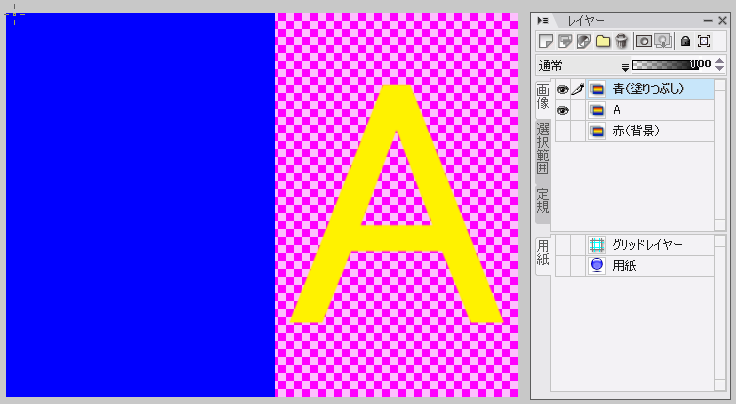Close the レイヤー palette
This screenshot has width=736, height=404.
click(722, 21)
